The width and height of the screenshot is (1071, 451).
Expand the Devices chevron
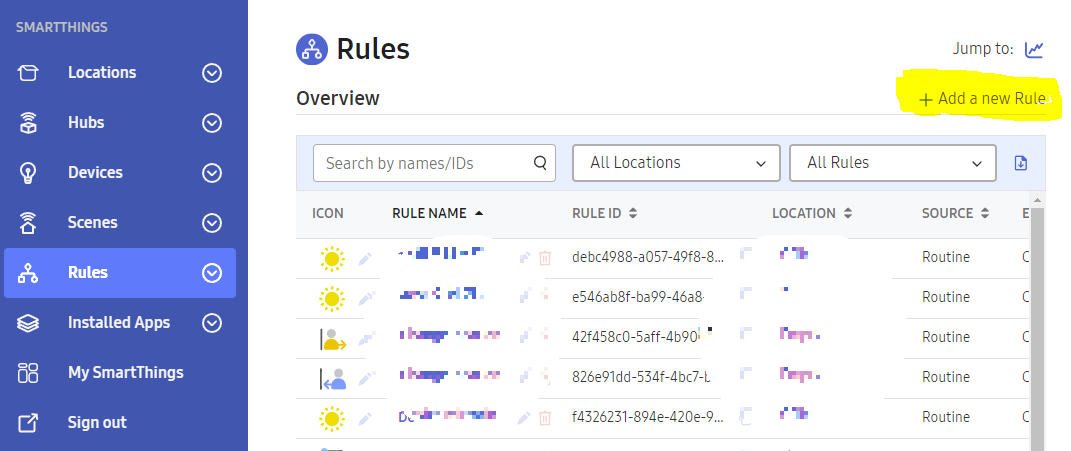[x=212, y=172]
